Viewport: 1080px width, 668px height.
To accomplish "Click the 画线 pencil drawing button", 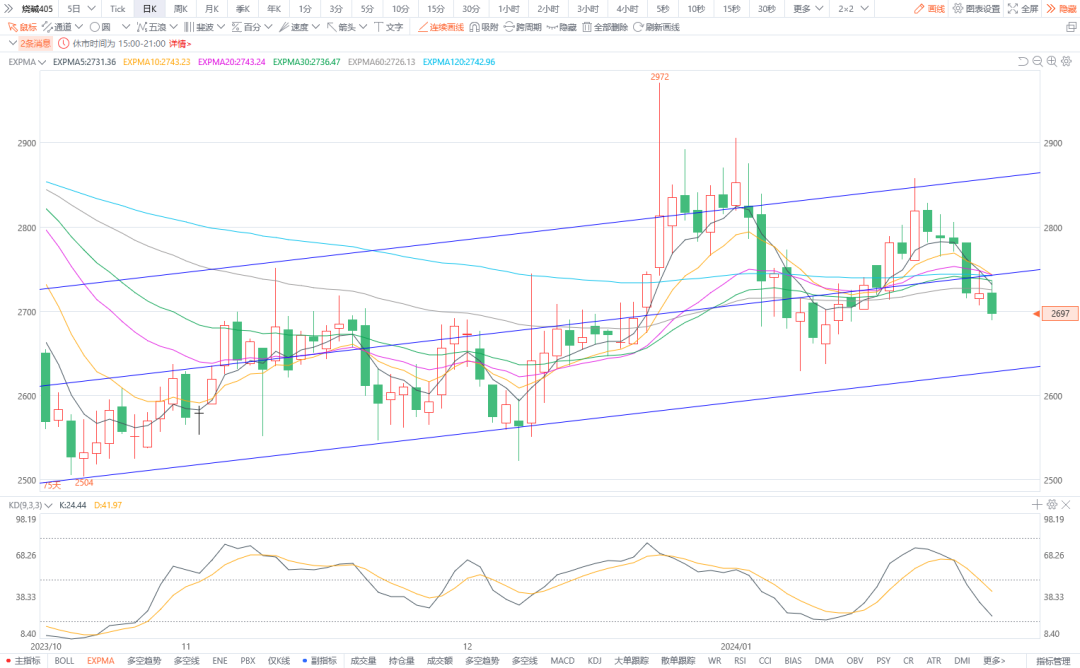I will click(930, 9).
